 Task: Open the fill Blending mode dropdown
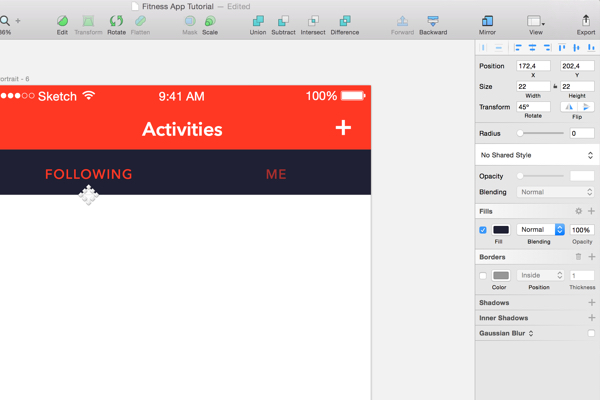pyautogui.click(x=540, y=230)
